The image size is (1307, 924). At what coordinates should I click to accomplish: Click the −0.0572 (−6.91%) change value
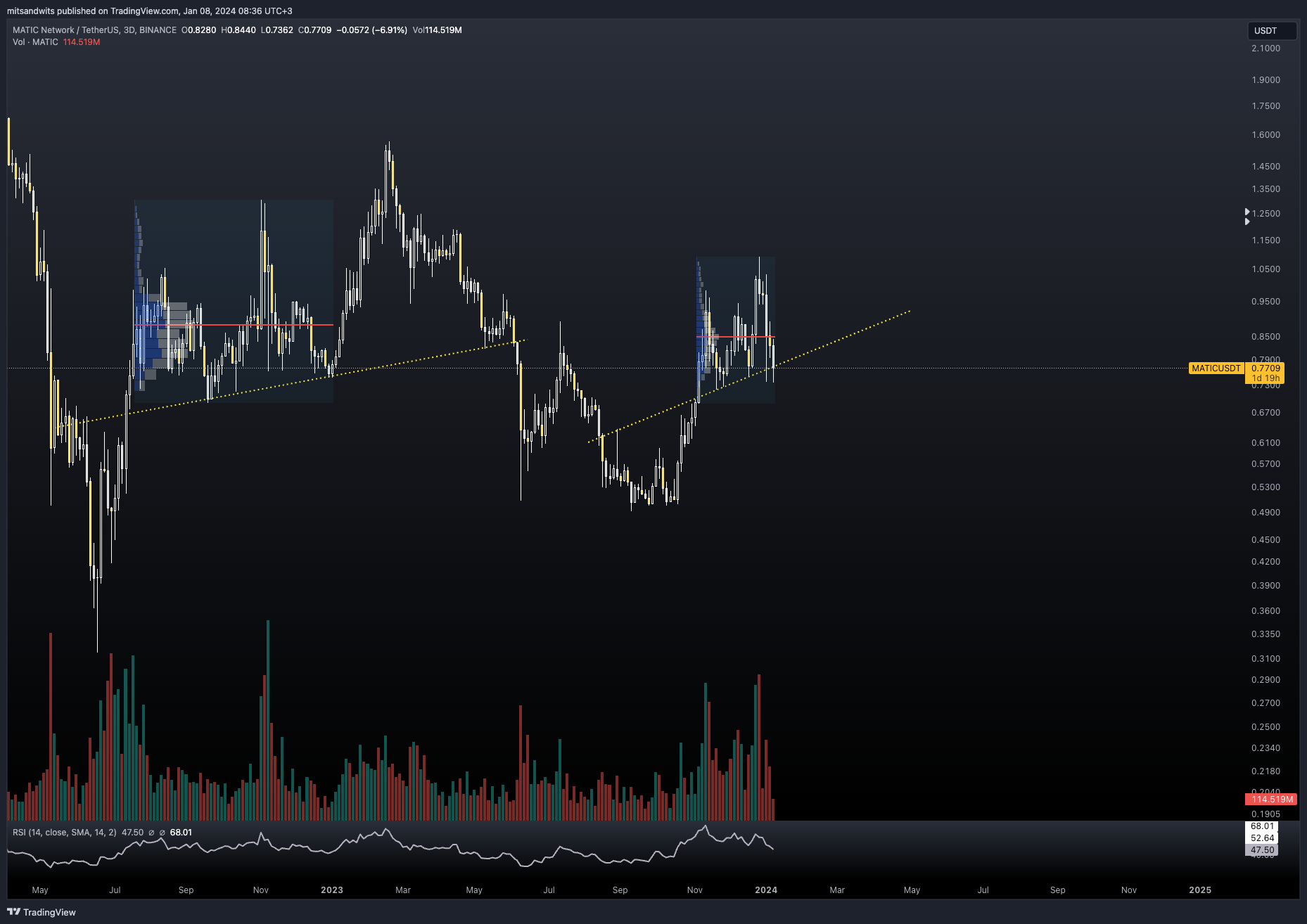(x=372, y=30)
